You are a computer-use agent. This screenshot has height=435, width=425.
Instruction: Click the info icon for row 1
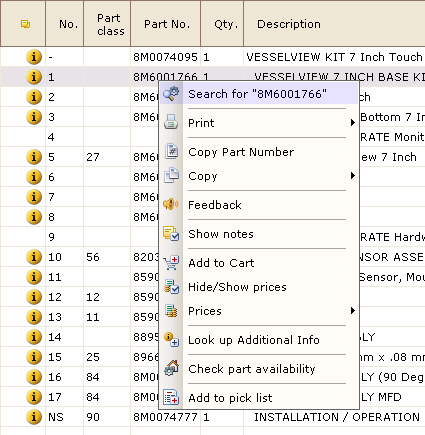34,77
